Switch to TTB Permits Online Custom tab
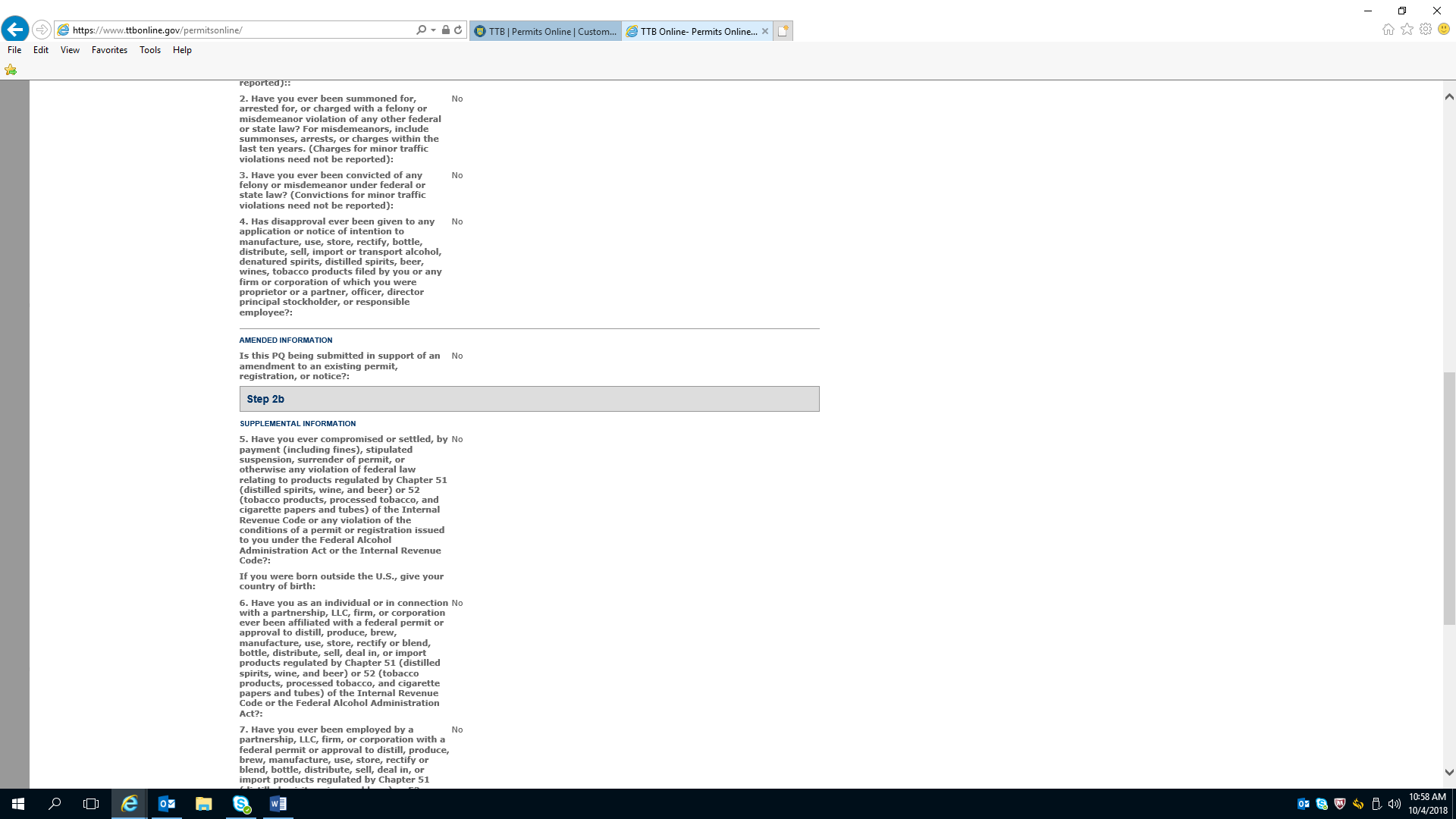 tap(546, 31)
